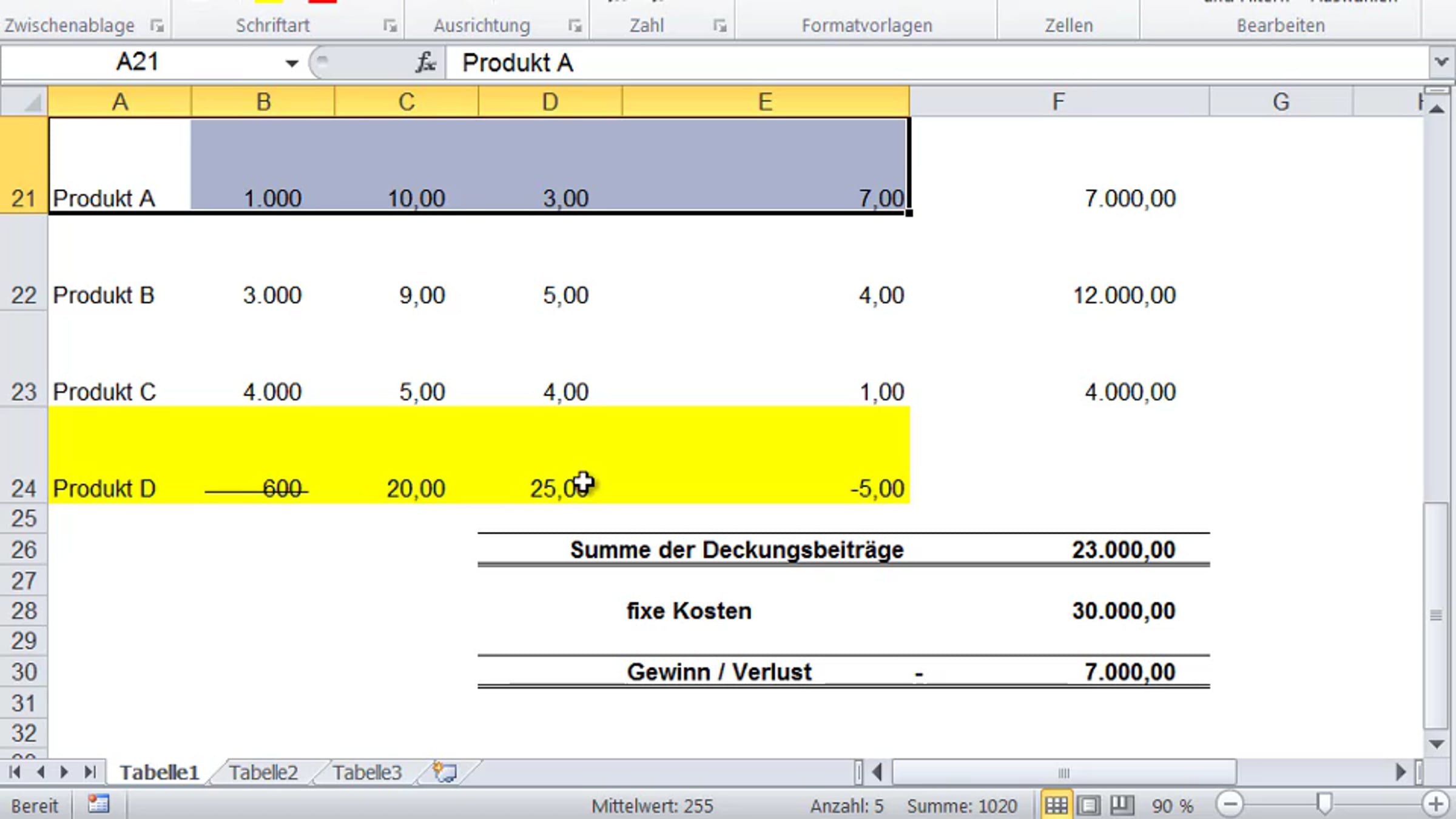Viewport: 1456px width, 819px height.
Task: Switch to Tabelle3 sheet
Action: point(367,772)
